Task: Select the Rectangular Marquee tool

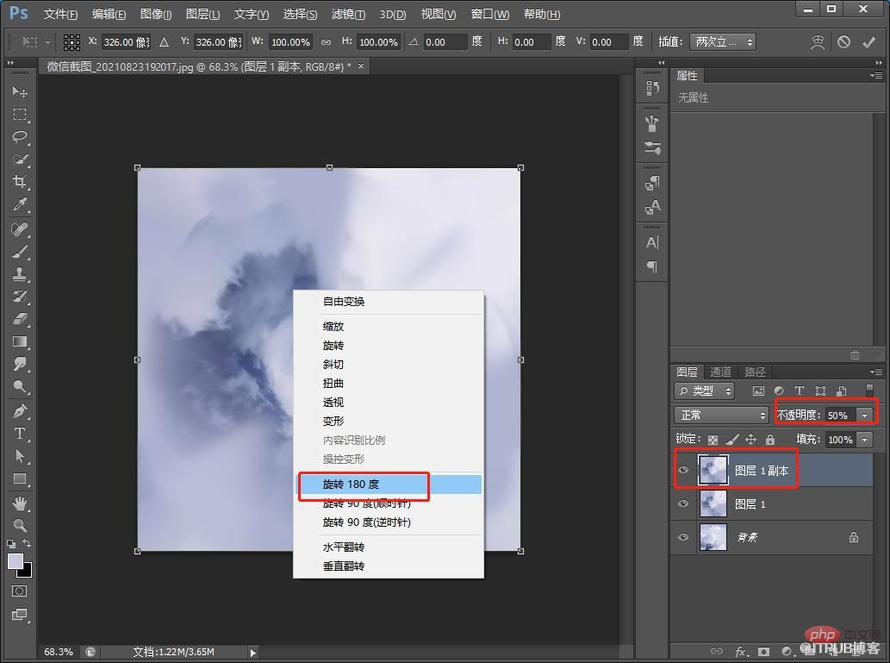Action: [x=20, y=114]
